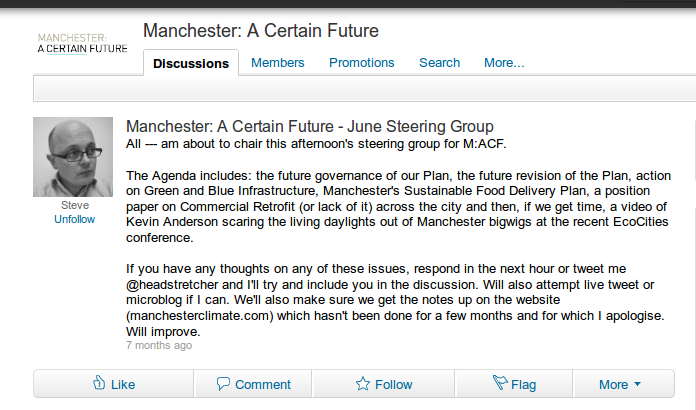Click the speech bubble Comment icon

[223, 383]
